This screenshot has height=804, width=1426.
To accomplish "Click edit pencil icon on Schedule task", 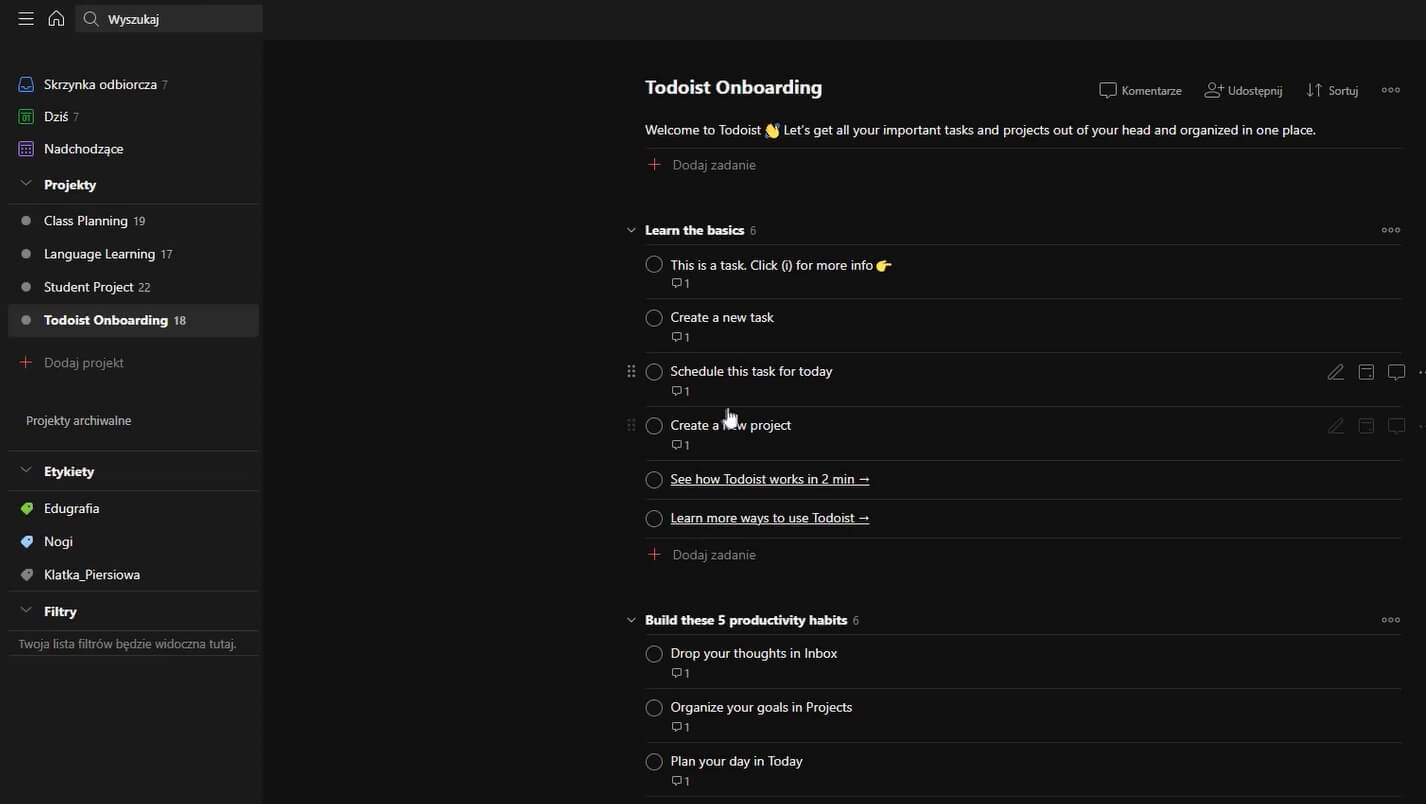I will (x=1335, y=372).
